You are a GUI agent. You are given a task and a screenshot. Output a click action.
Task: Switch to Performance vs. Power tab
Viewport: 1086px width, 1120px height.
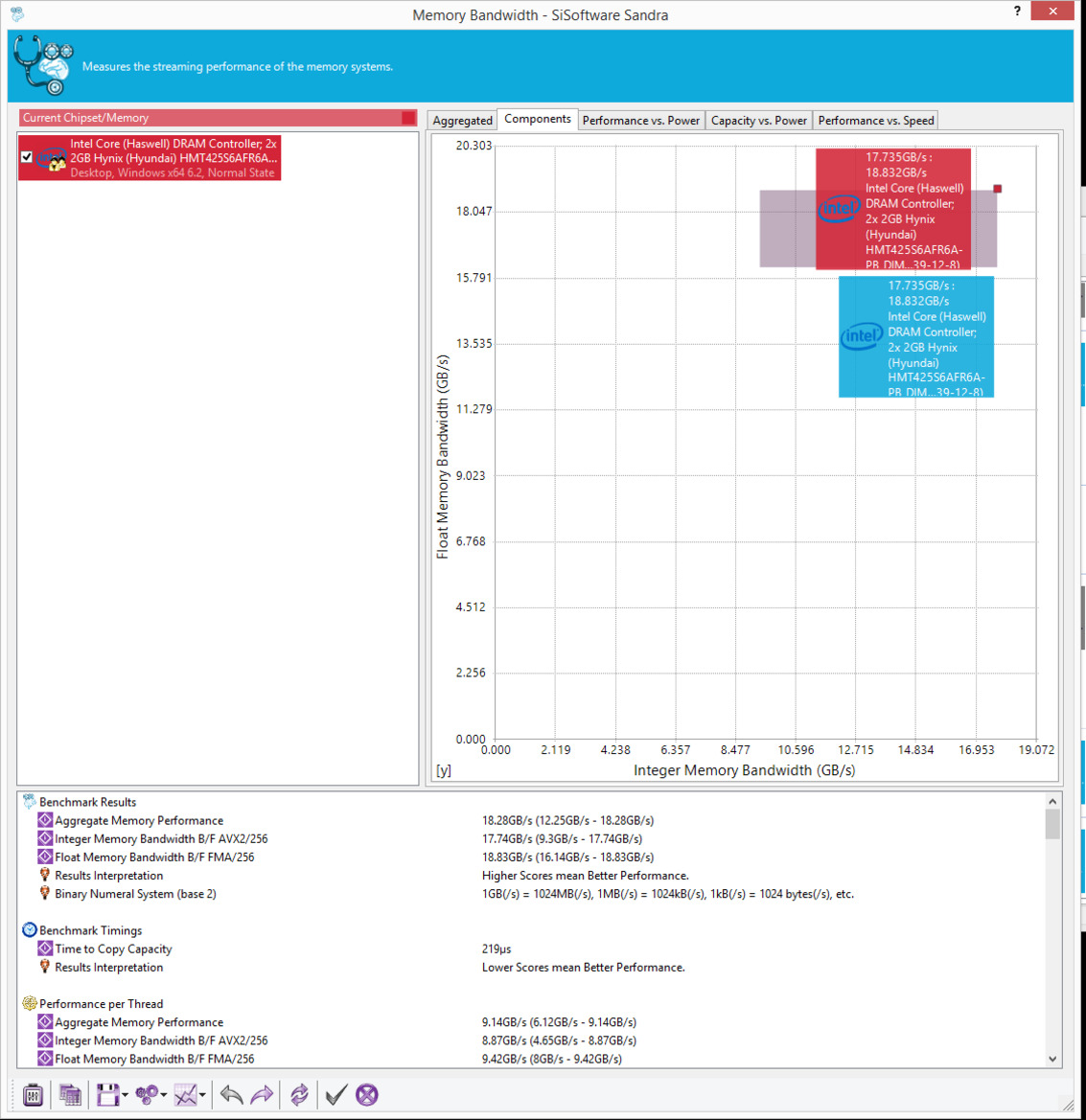pyautogui.click(x=640, y=121)
